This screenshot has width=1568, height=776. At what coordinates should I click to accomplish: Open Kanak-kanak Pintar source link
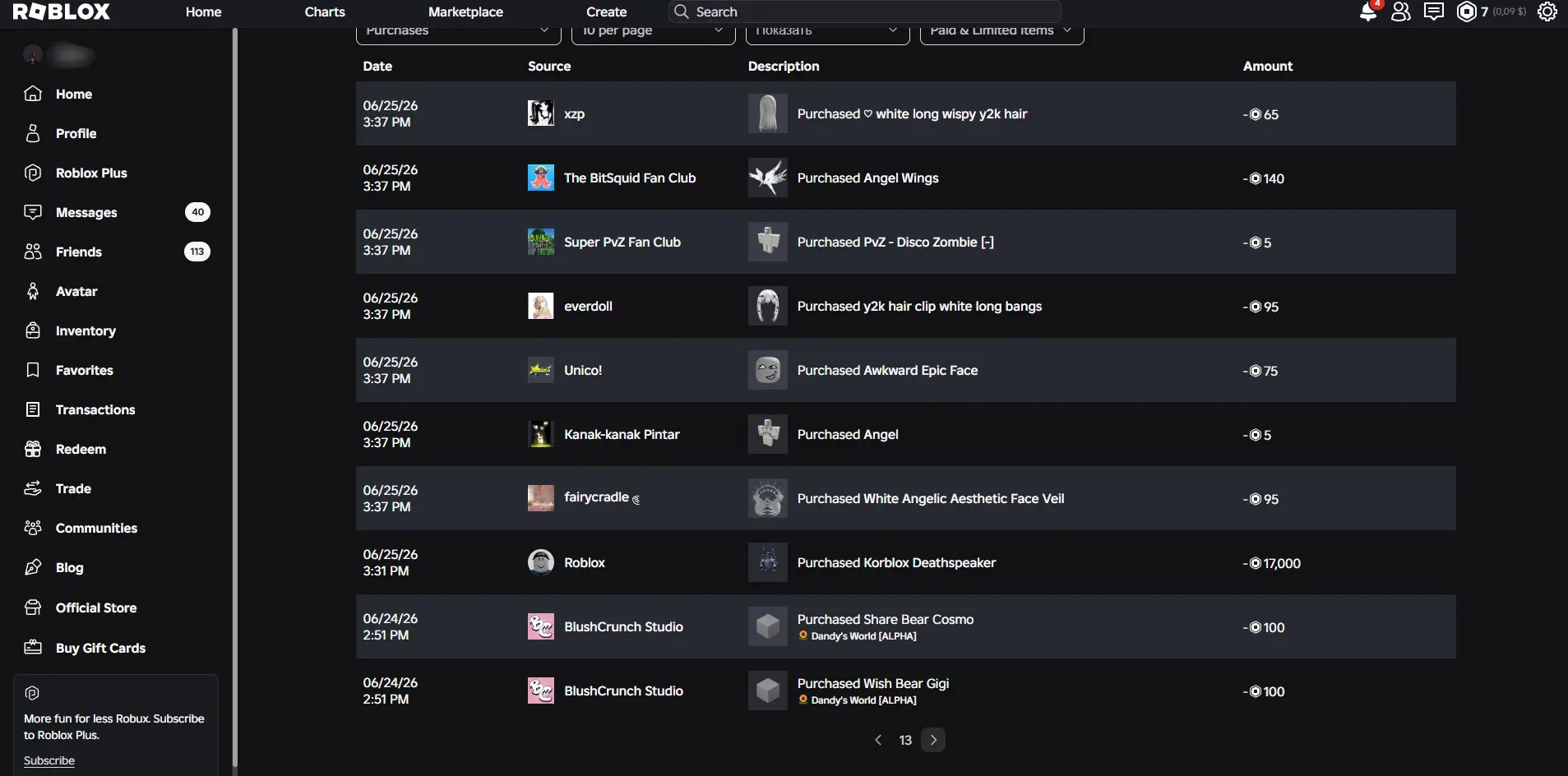coord(622,434)
